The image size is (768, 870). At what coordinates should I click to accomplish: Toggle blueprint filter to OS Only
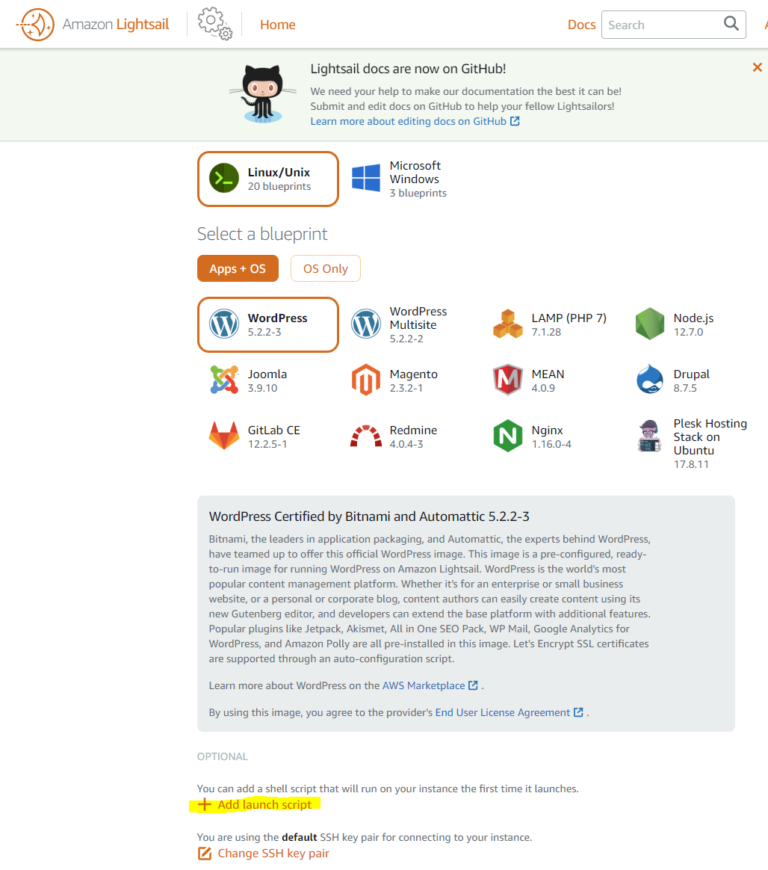(325, 268)
